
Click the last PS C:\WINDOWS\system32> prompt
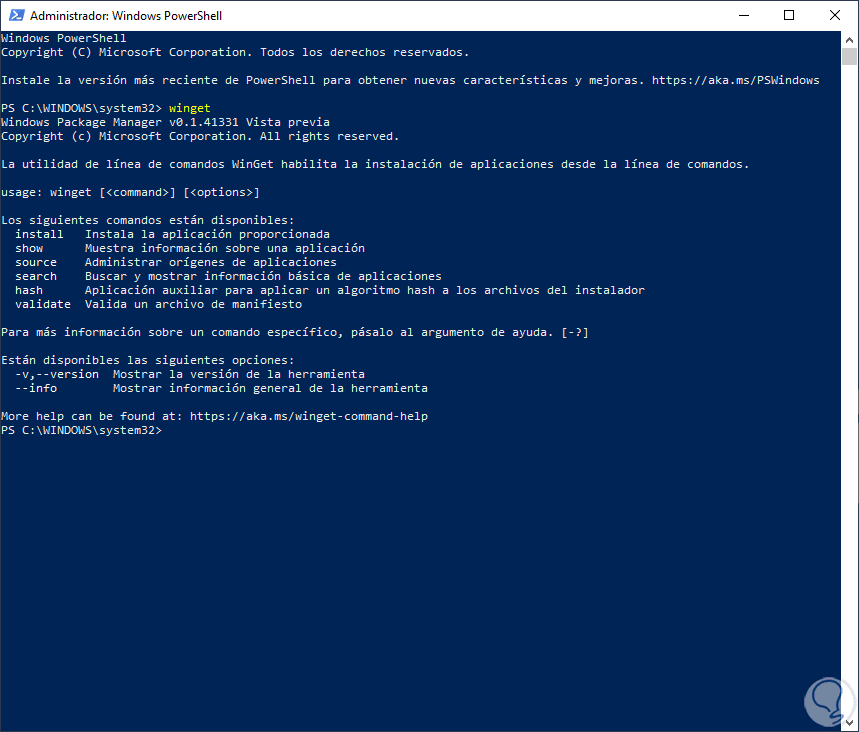82,431
